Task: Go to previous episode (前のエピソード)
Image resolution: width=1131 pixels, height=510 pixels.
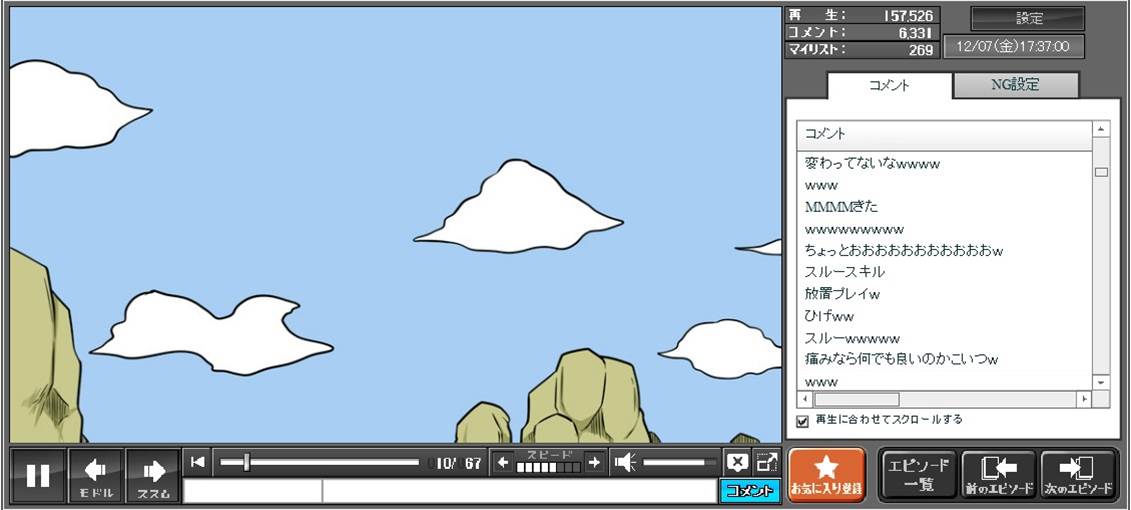Action: tap(998, 475)
